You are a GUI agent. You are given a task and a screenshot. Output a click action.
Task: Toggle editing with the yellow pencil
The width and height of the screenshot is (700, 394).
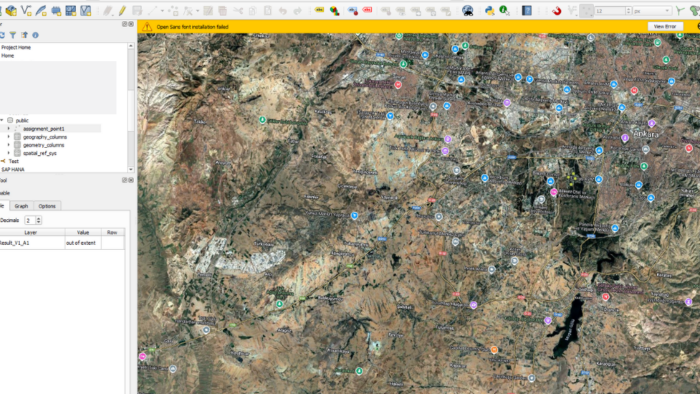pos(122,10)
